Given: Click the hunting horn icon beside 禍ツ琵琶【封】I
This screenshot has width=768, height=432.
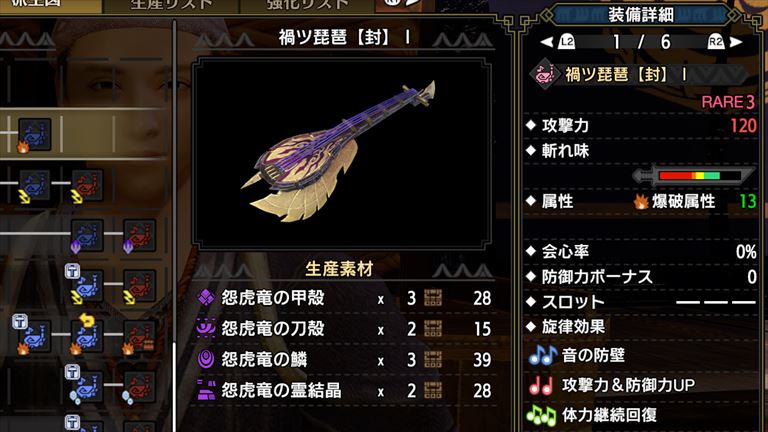Looking at the screenshot, I should click(544, 75).
